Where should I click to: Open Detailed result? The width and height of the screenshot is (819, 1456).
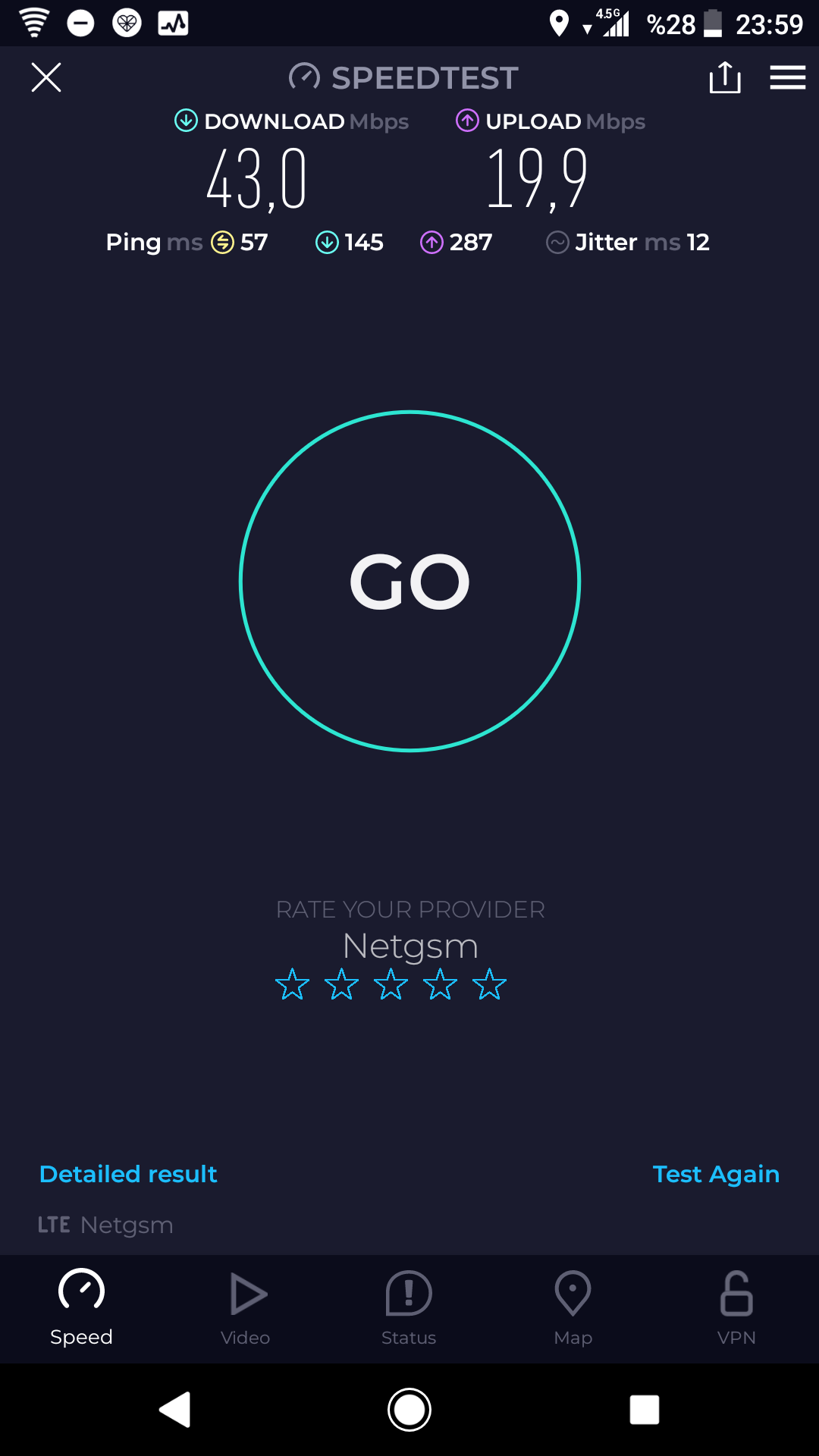point(128,1174)
